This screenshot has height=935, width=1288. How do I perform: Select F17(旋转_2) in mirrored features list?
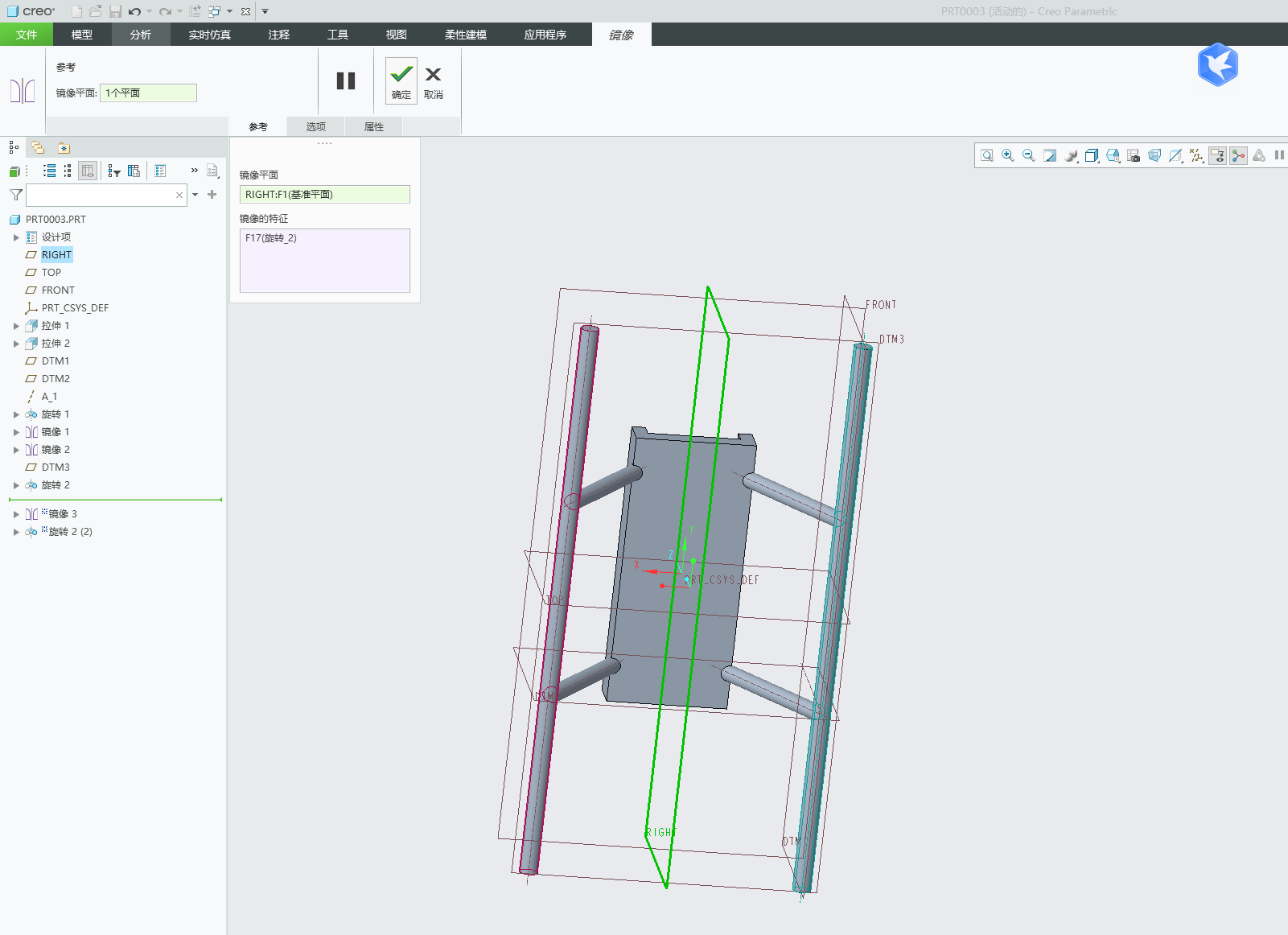pyautogui.click(x=271, y=238)
